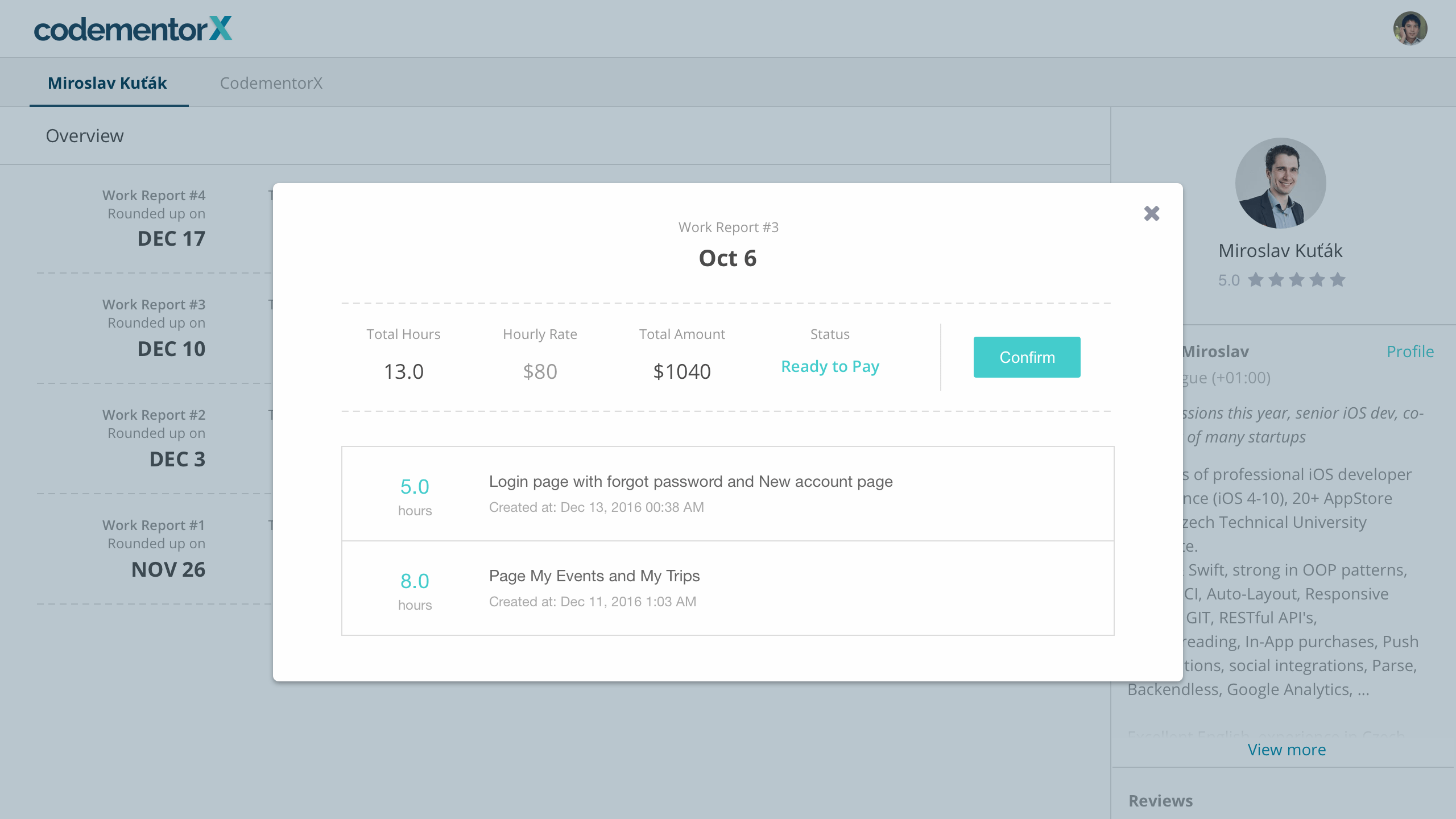Select Work Report #2 Dec 3

point(154,439)
